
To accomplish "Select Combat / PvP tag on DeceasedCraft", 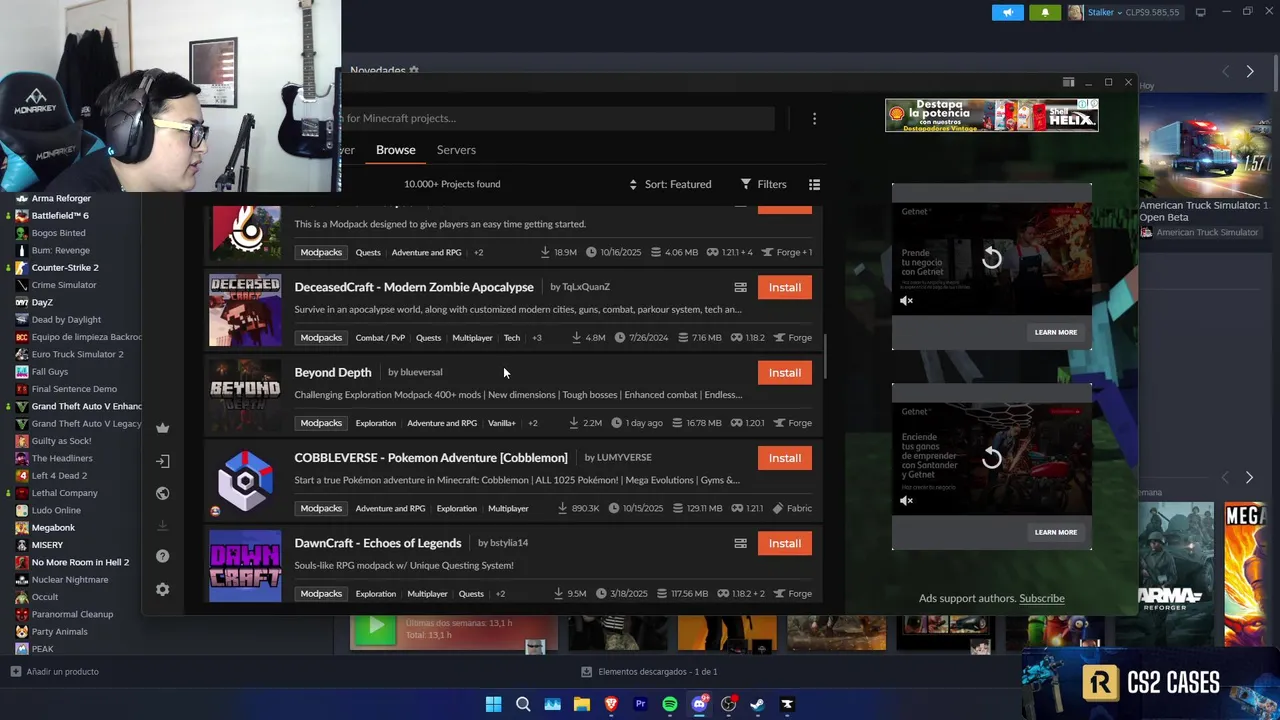I will coord(380,338).
